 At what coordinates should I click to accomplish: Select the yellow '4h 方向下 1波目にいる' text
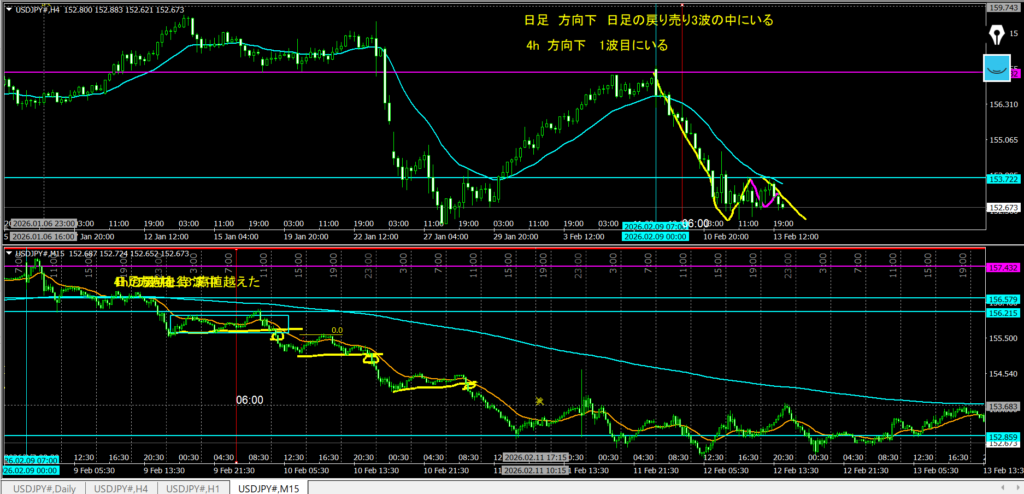(595, 46)
